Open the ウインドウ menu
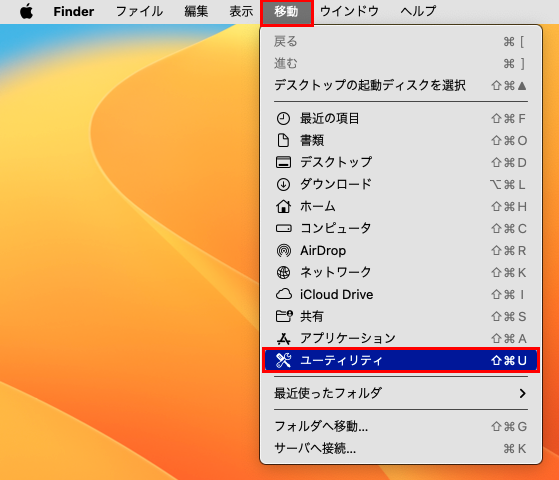 (x=349, y=11)
